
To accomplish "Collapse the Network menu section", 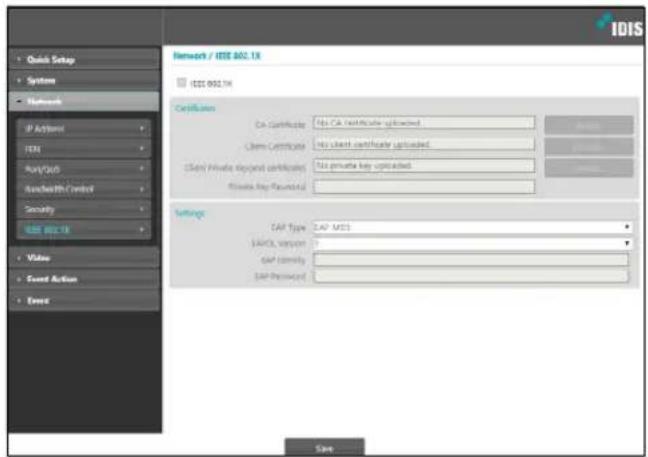I will point(84,102).
